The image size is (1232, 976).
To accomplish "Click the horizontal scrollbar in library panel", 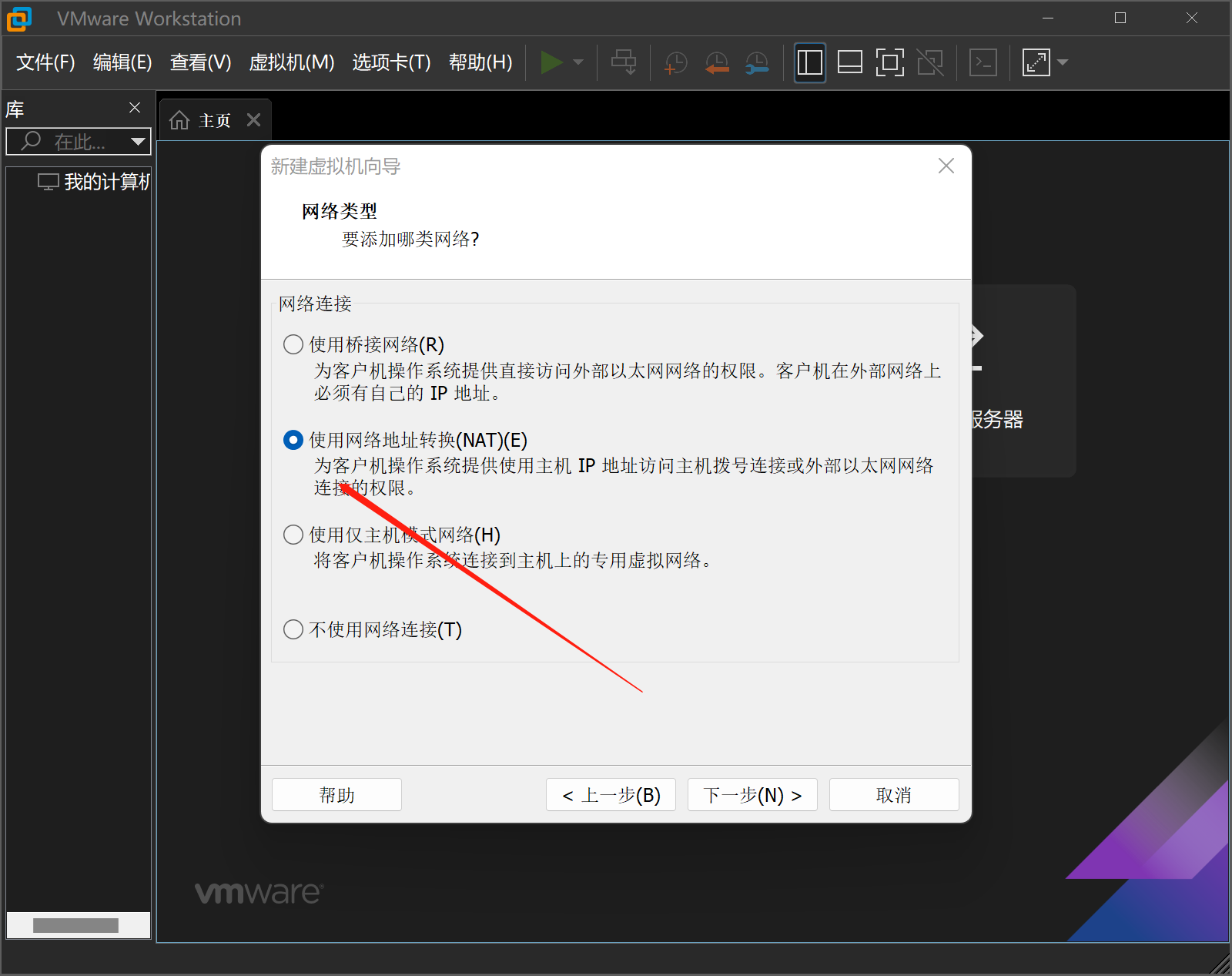I will click(75, 925).
